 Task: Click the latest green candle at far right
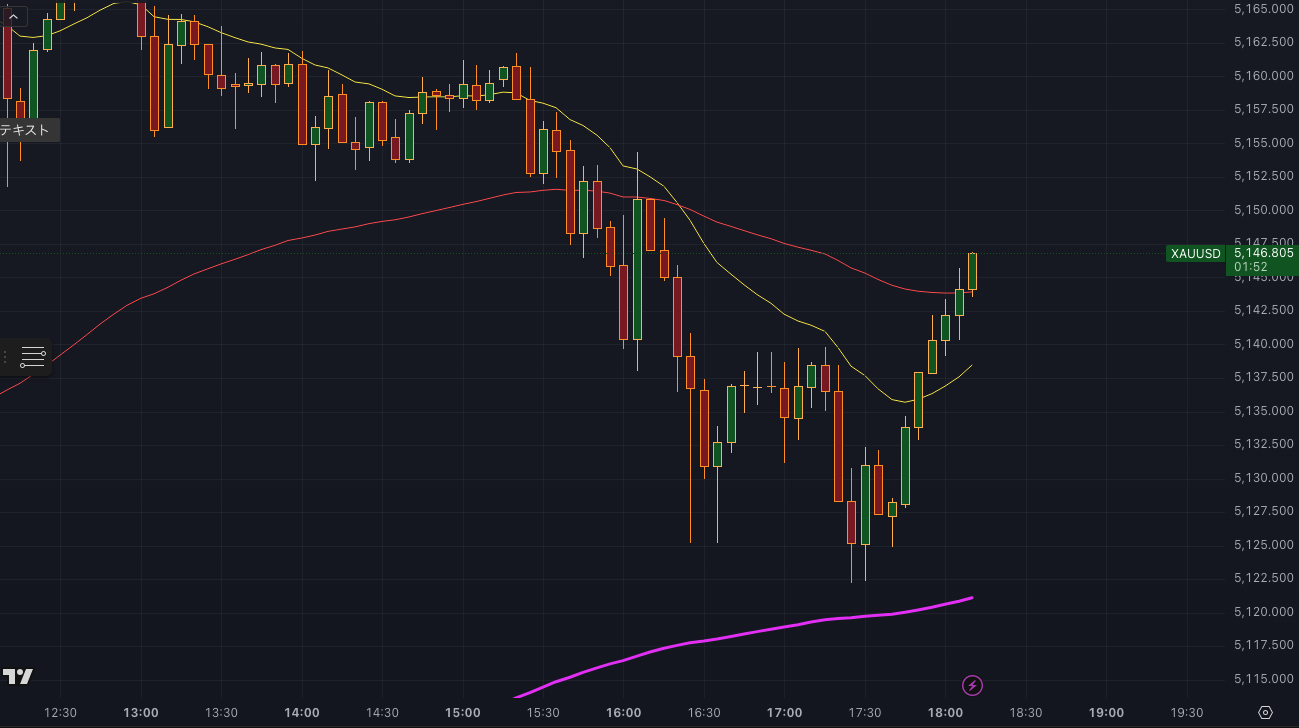[972, 272]
